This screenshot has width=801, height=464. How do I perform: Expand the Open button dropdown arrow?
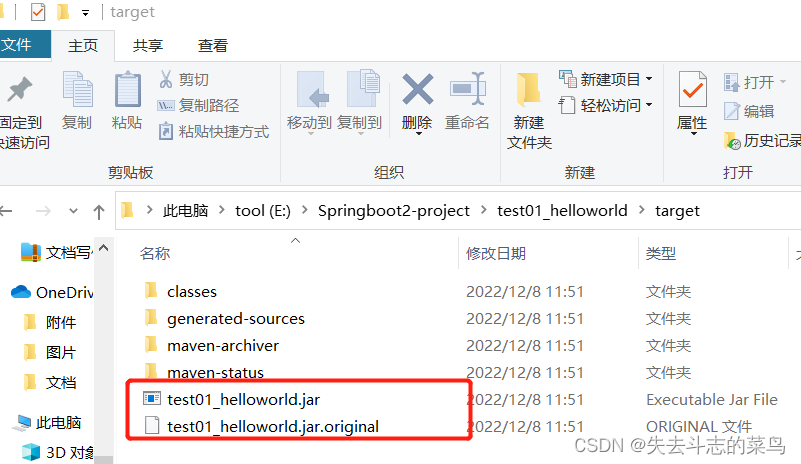tap(783, 82)
